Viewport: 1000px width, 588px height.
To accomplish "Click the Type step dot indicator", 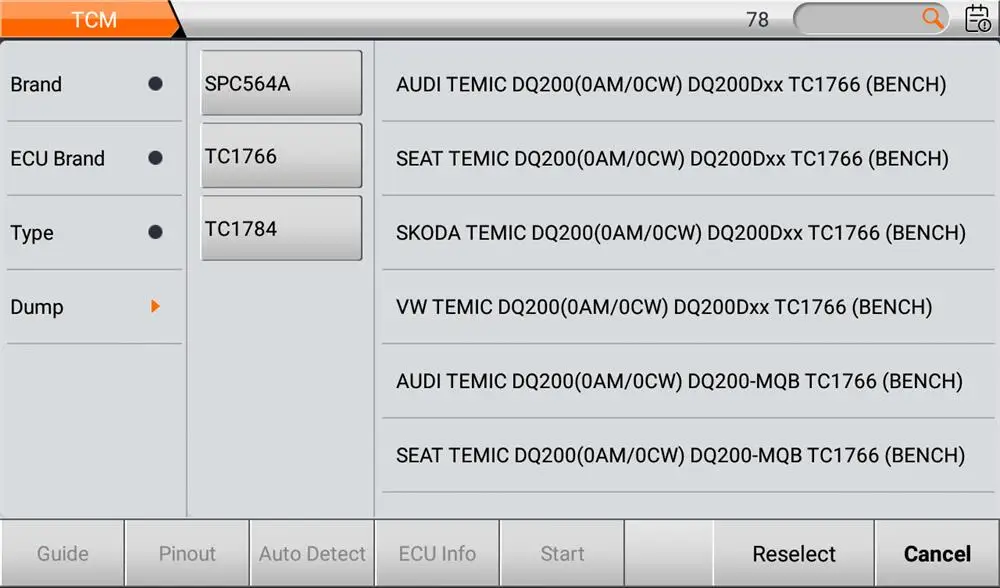I will pyautogui.click(x=155, y=232).
